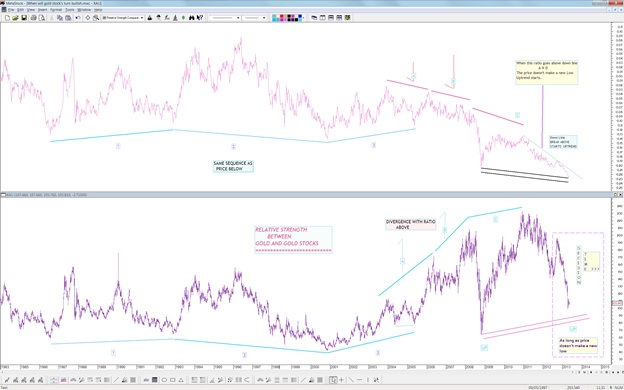The width and height of the screenshot is (624, 390).
Task: Select the 'When this ratio goes above down line' note
Action: [547, 72]
